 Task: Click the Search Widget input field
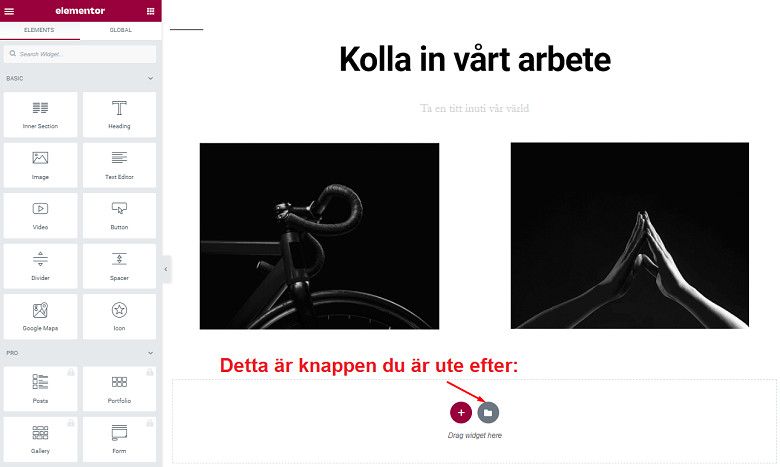[80, 54]
